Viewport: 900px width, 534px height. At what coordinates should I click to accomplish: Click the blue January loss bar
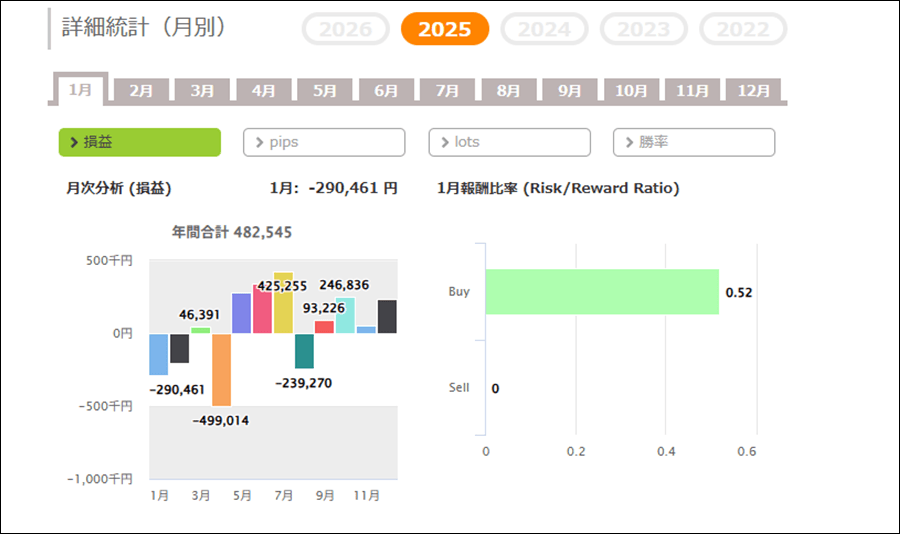click(158, 354)
